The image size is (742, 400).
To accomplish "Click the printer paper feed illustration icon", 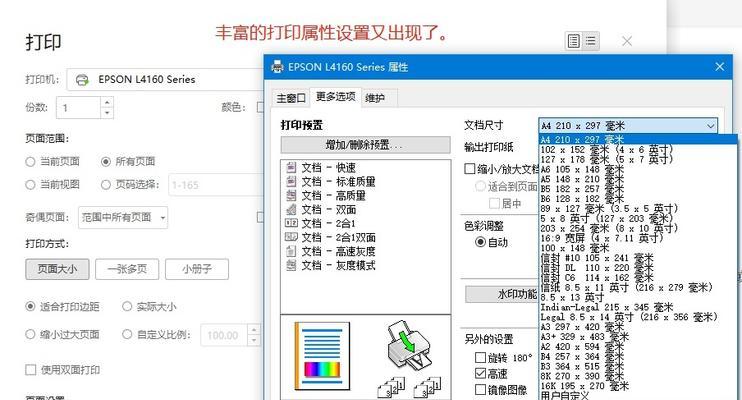I will point(409,346).
